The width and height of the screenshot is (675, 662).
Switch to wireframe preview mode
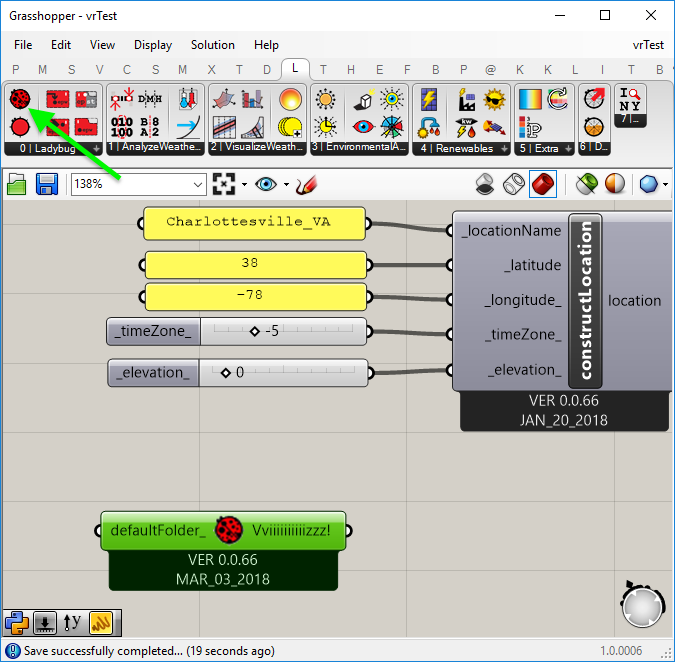coord(514,184)
